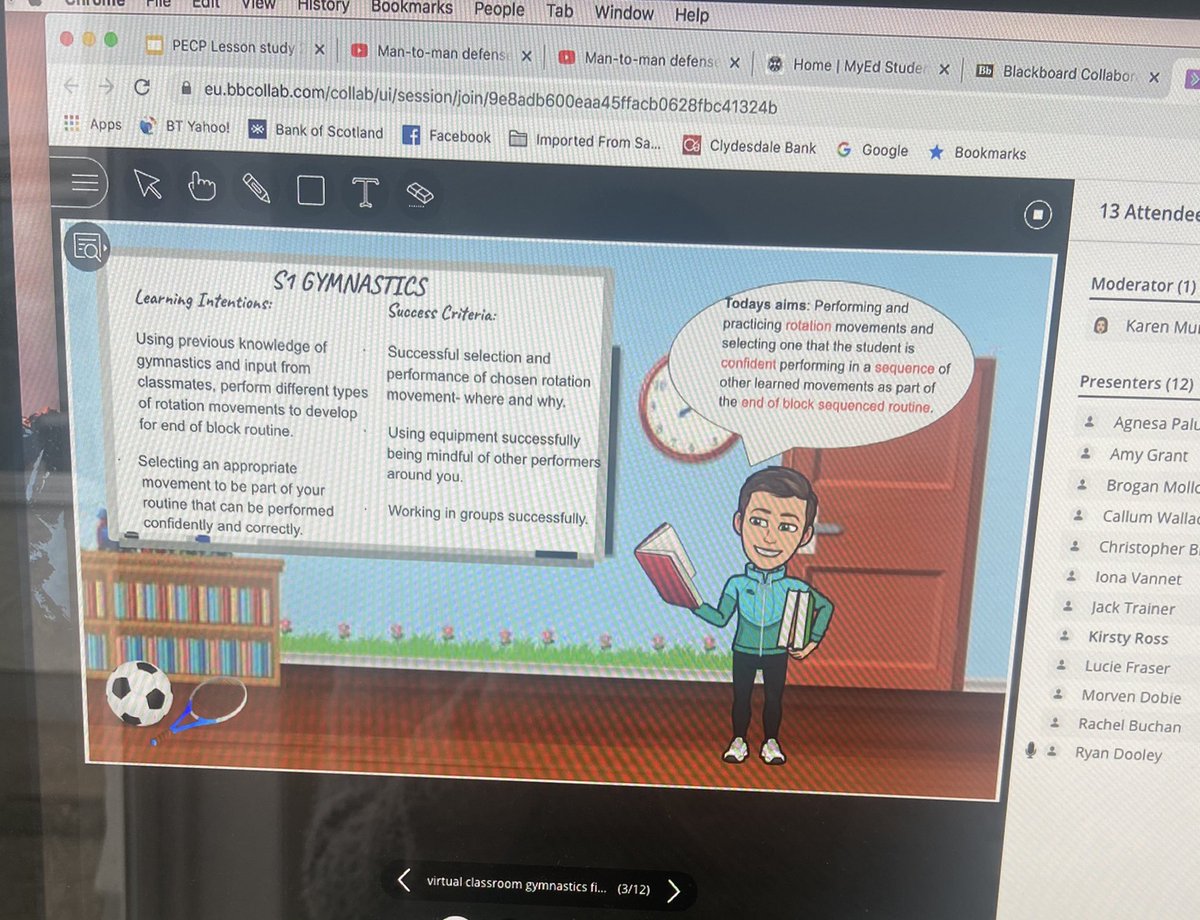Open the Bookmarks star shortcut
The height and width of the screenshot is (920, 1200).
click(977, 153)
